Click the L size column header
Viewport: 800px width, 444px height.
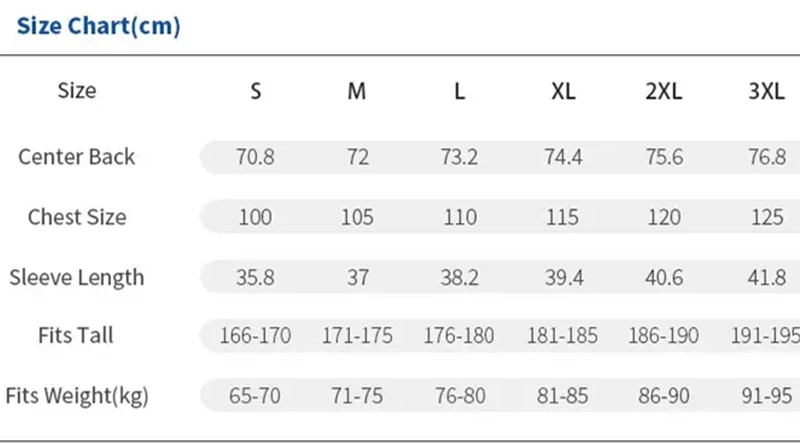[x=460, y=92]
